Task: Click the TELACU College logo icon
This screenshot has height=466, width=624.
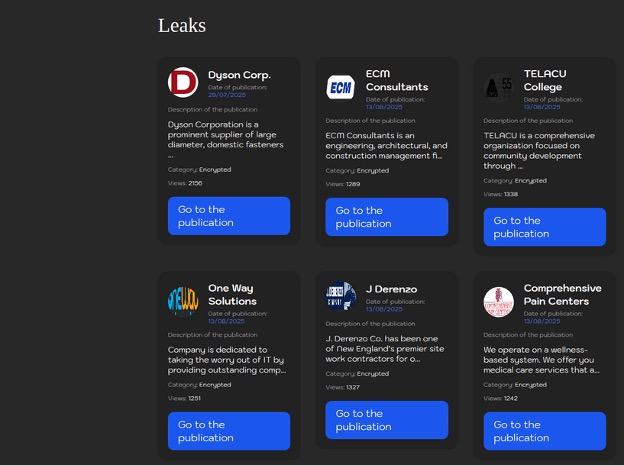Action: pyautogui.click(x=498, y=87)
